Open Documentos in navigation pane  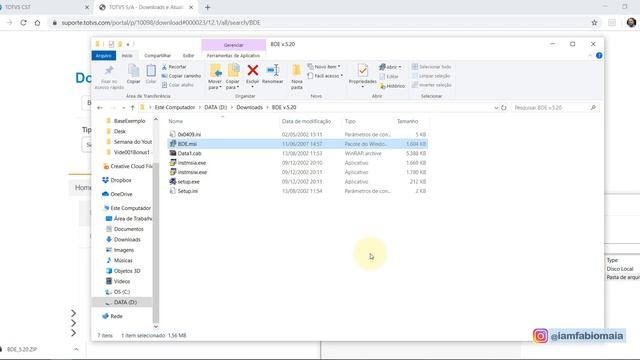pyautogui.click(x=129, y=229)
